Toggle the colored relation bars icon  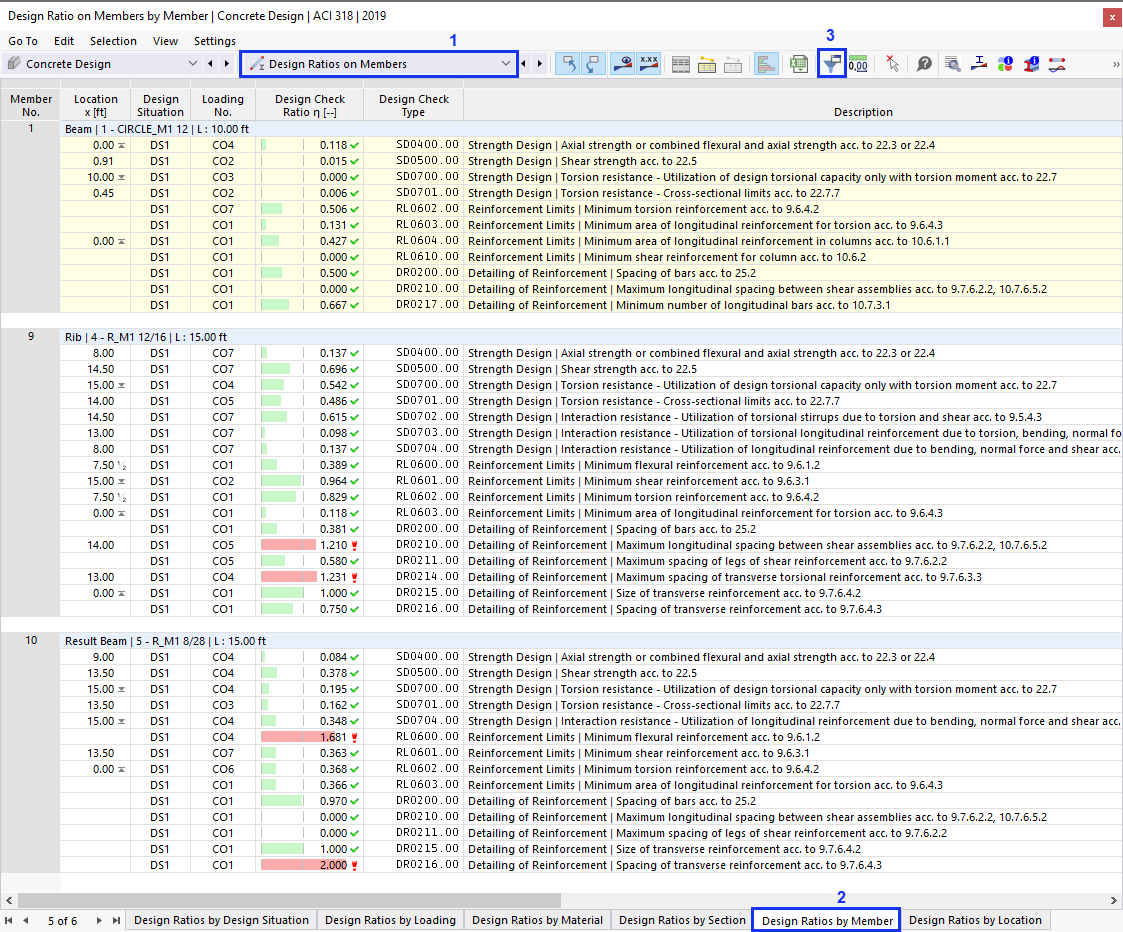click(766, 64)
